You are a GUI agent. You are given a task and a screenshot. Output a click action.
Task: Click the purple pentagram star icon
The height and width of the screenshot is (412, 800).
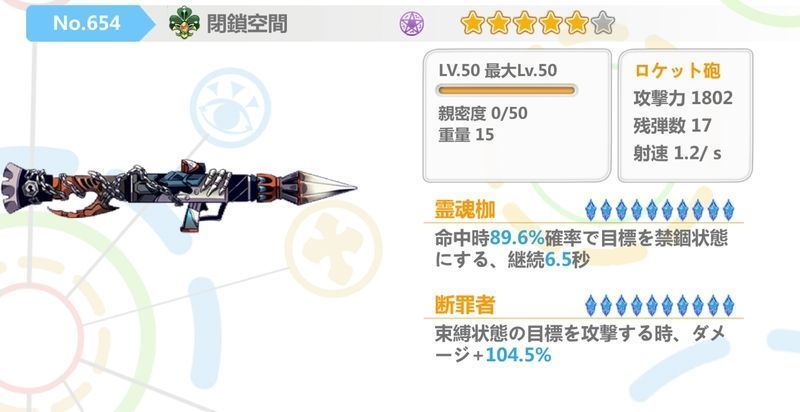point(412,23)
